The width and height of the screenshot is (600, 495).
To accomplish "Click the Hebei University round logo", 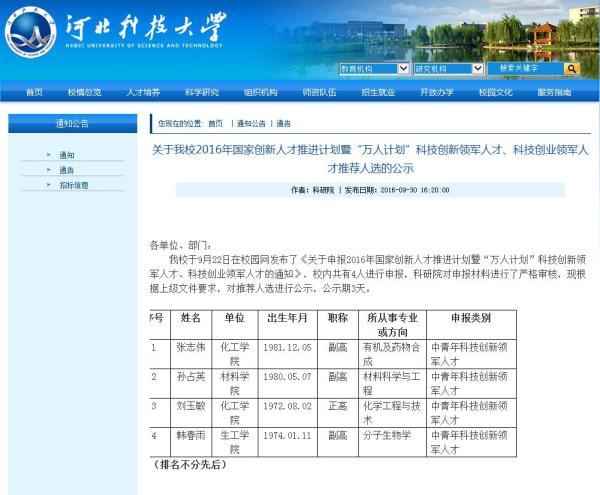I will coord(30,34).
